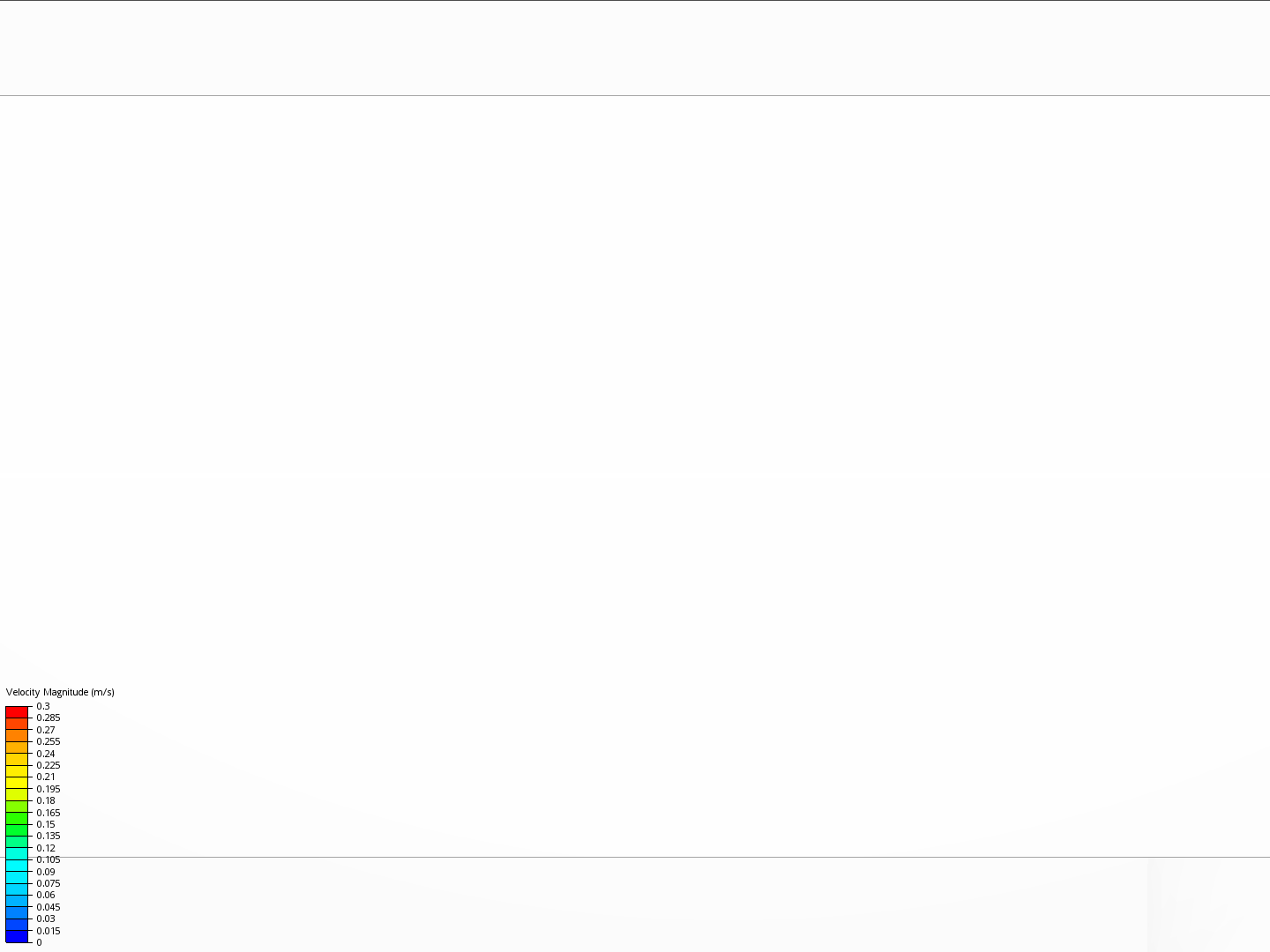Click the 0.3 maximum value label

(43, 706)
